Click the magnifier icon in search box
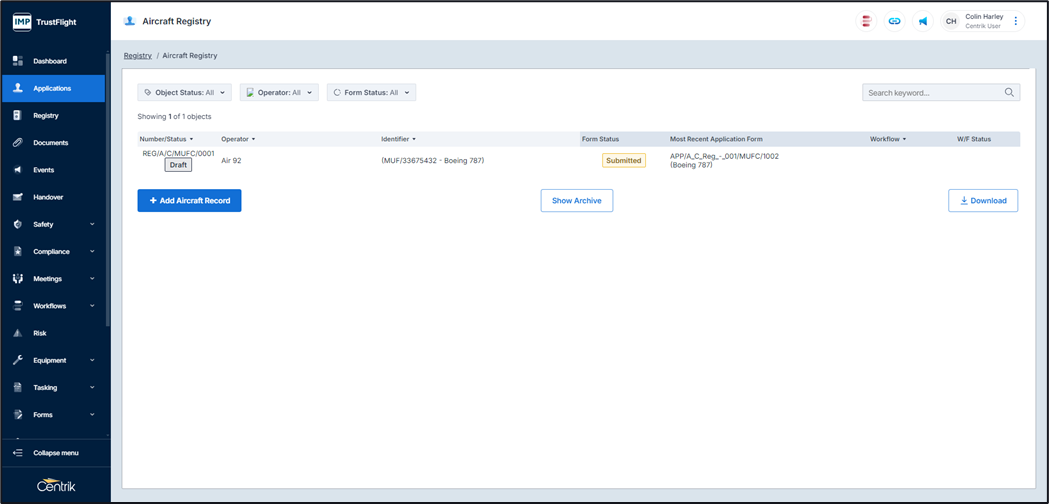Viewport: 1049px width, 504px height. click(x=1009, y=93)
